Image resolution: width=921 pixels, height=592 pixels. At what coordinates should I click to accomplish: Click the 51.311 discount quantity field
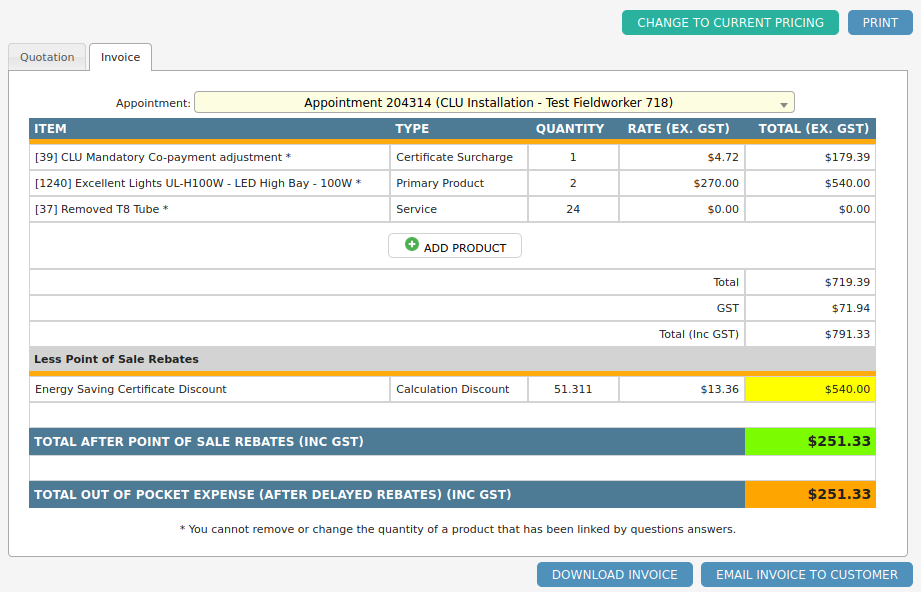[x=573, y=389]
